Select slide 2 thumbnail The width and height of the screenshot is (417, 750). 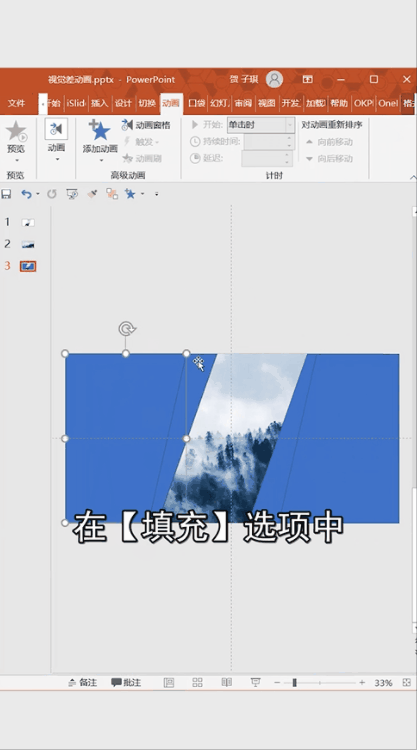click(x=28, y=244)
